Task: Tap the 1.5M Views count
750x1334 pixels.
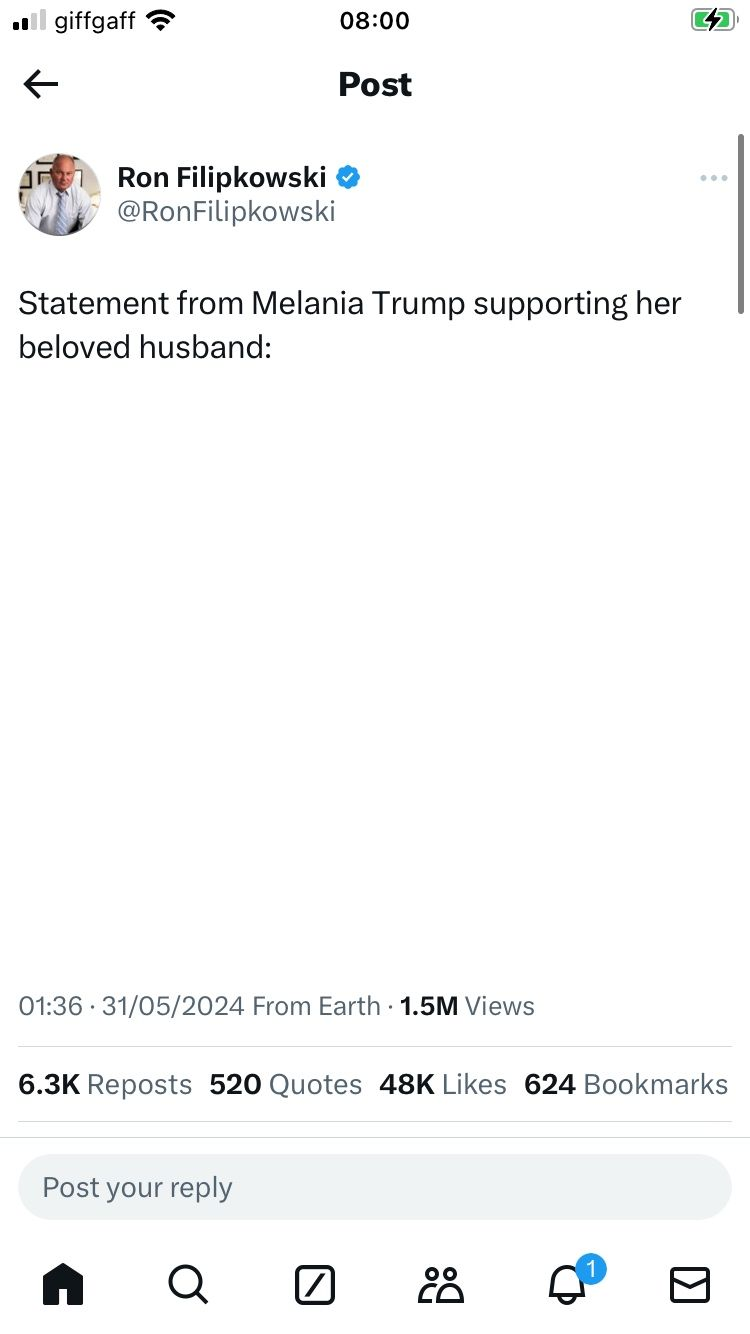Action: click(467, 1006)
